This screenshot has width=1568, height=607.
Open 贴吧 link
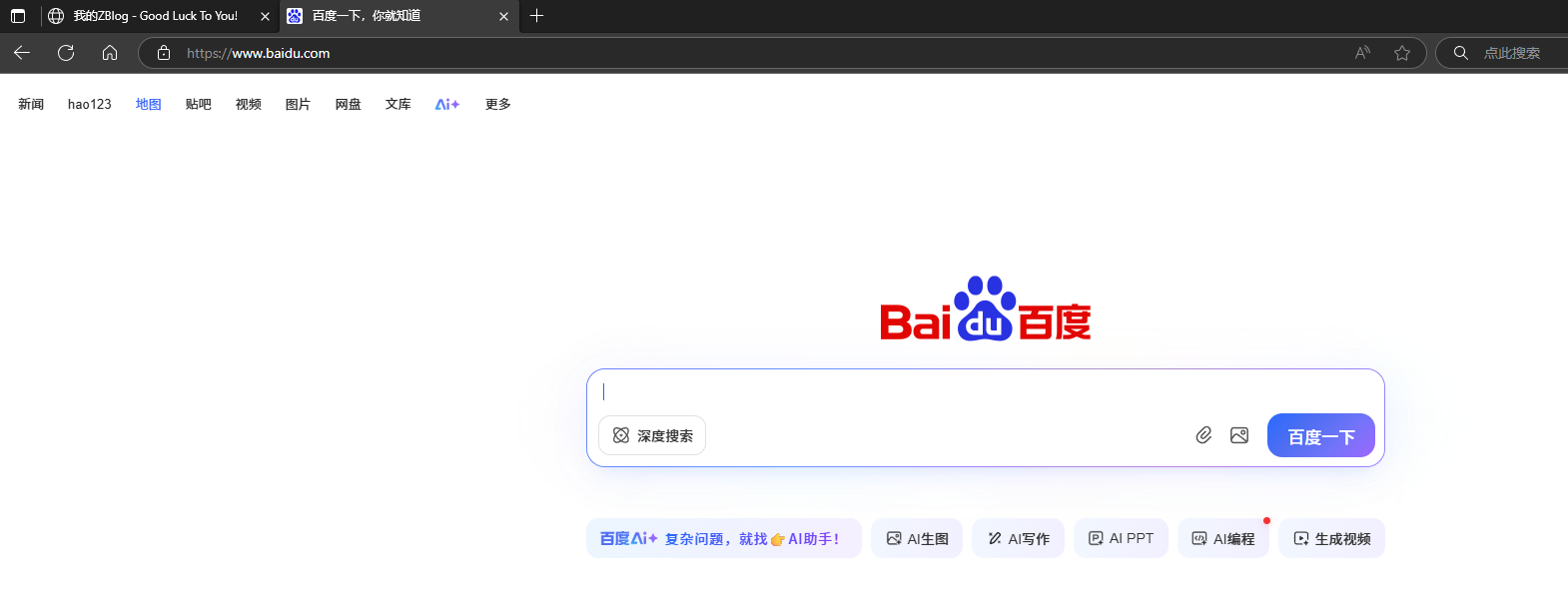click(x=199, y=104)
